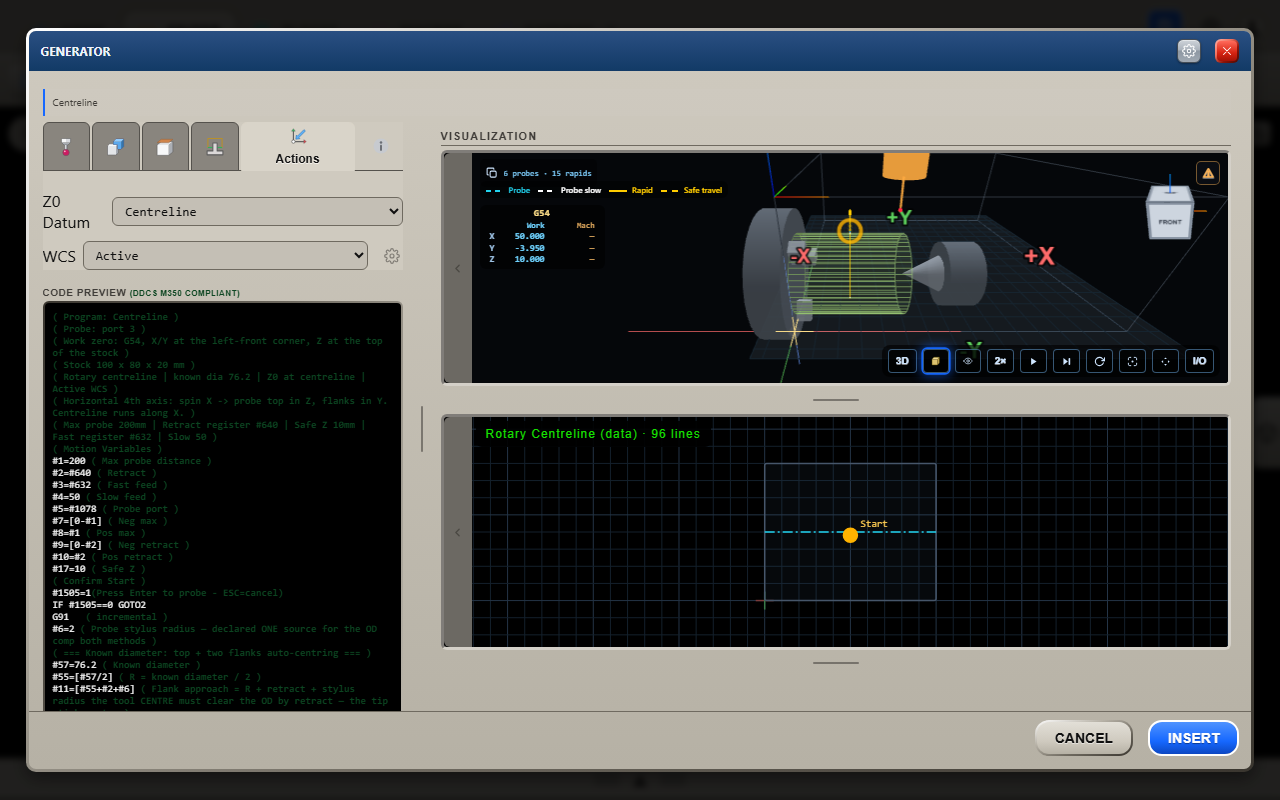Screen dimensions: 1280x800
Task: Toggle the 3D view mode button
Action: (902, 361)
